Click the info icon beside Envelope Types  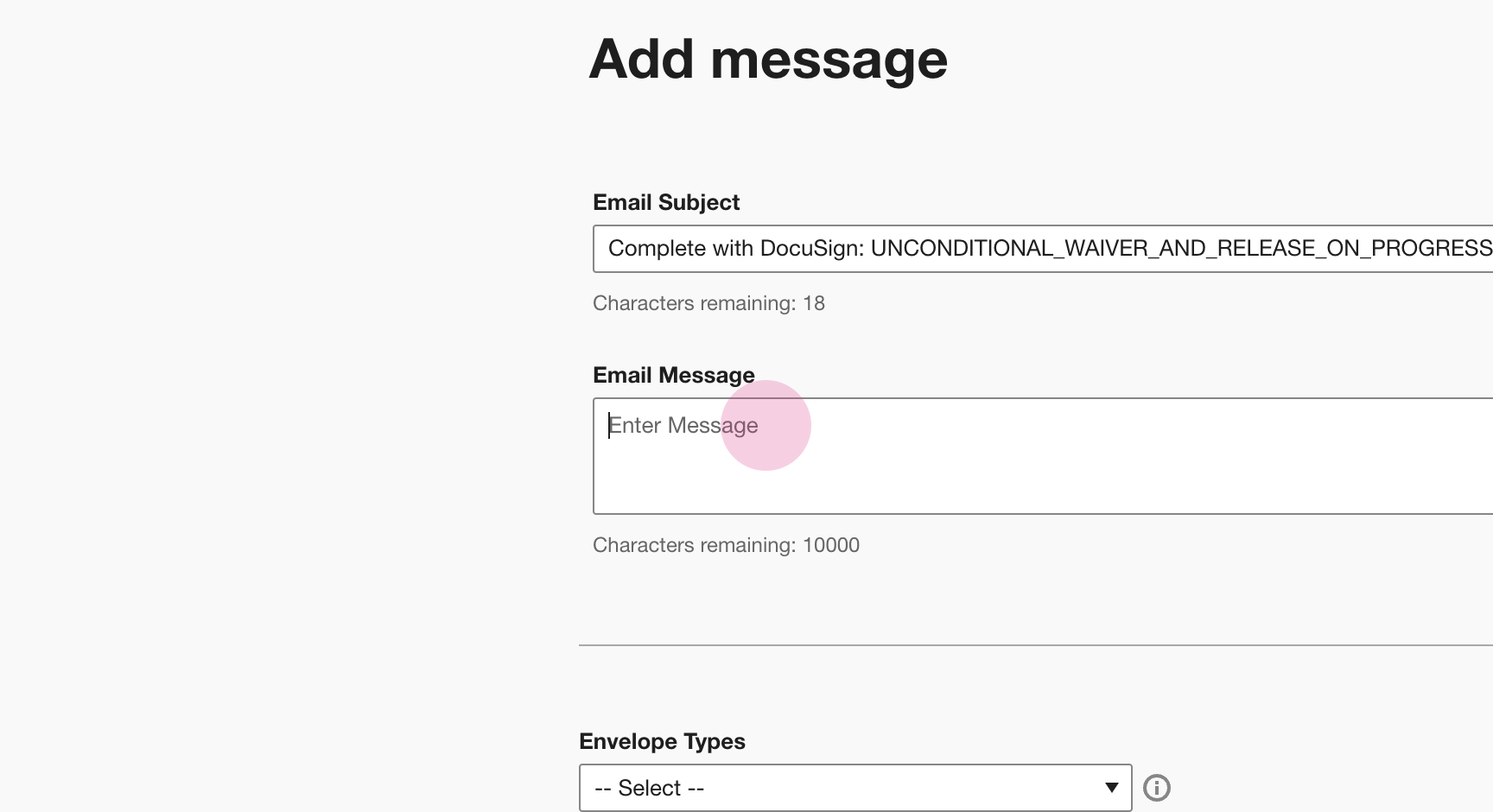[1156, 788]
